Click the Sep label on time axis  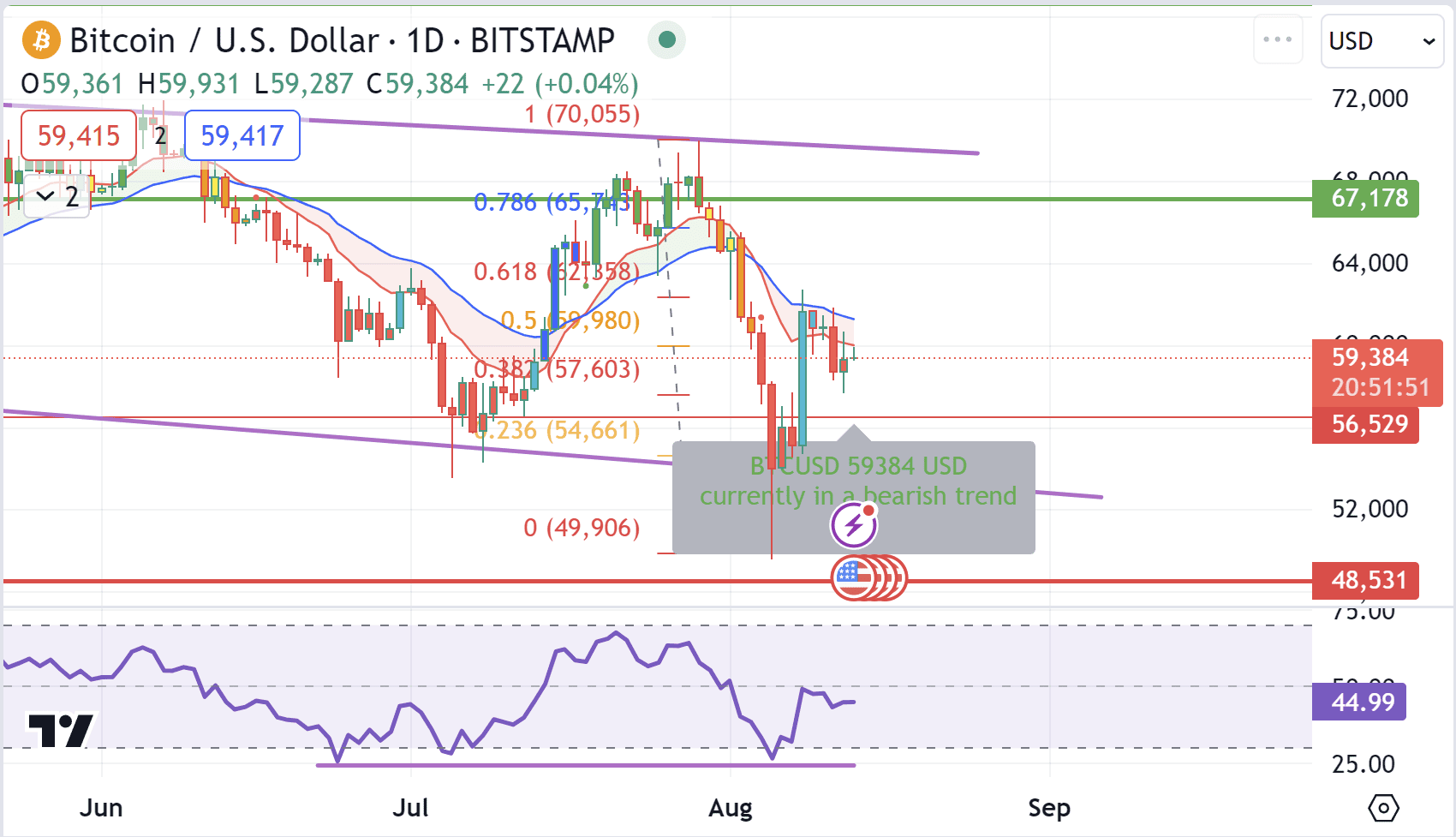click(1049, 808)
